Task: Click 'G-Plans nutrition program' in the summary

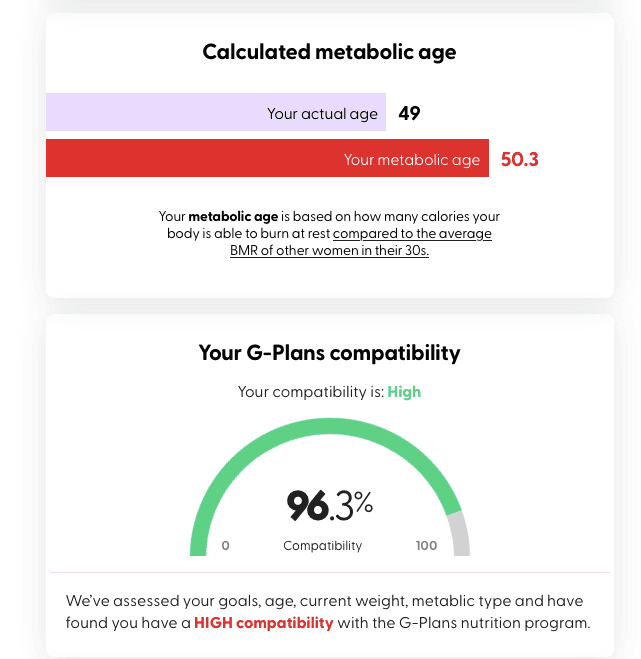Action: tap(494, 622)
